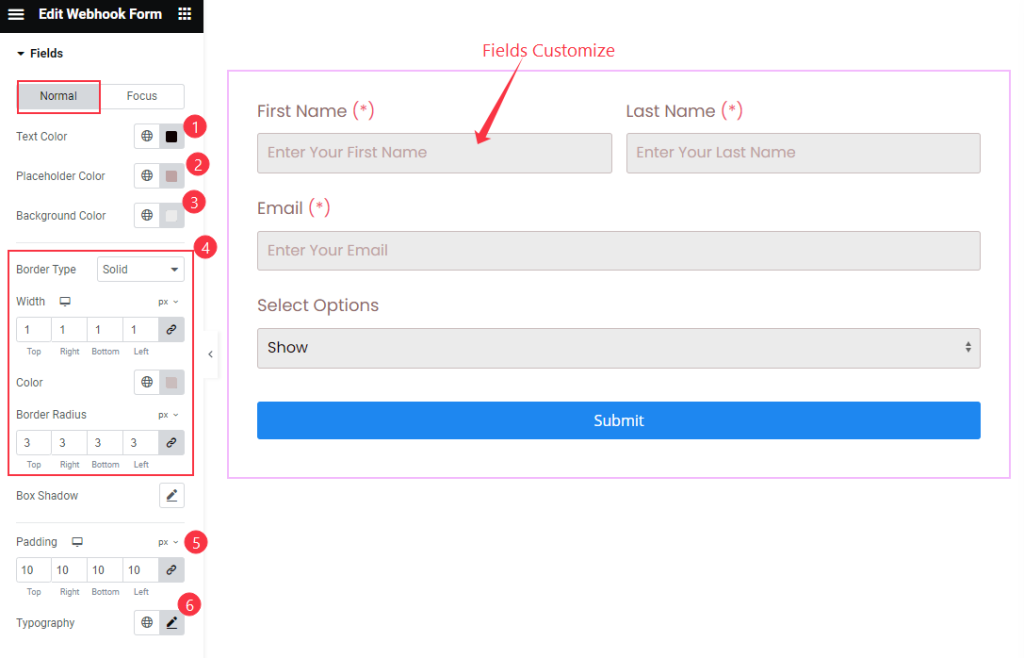Click the Enter Your Email field

(x=618, y=251)
